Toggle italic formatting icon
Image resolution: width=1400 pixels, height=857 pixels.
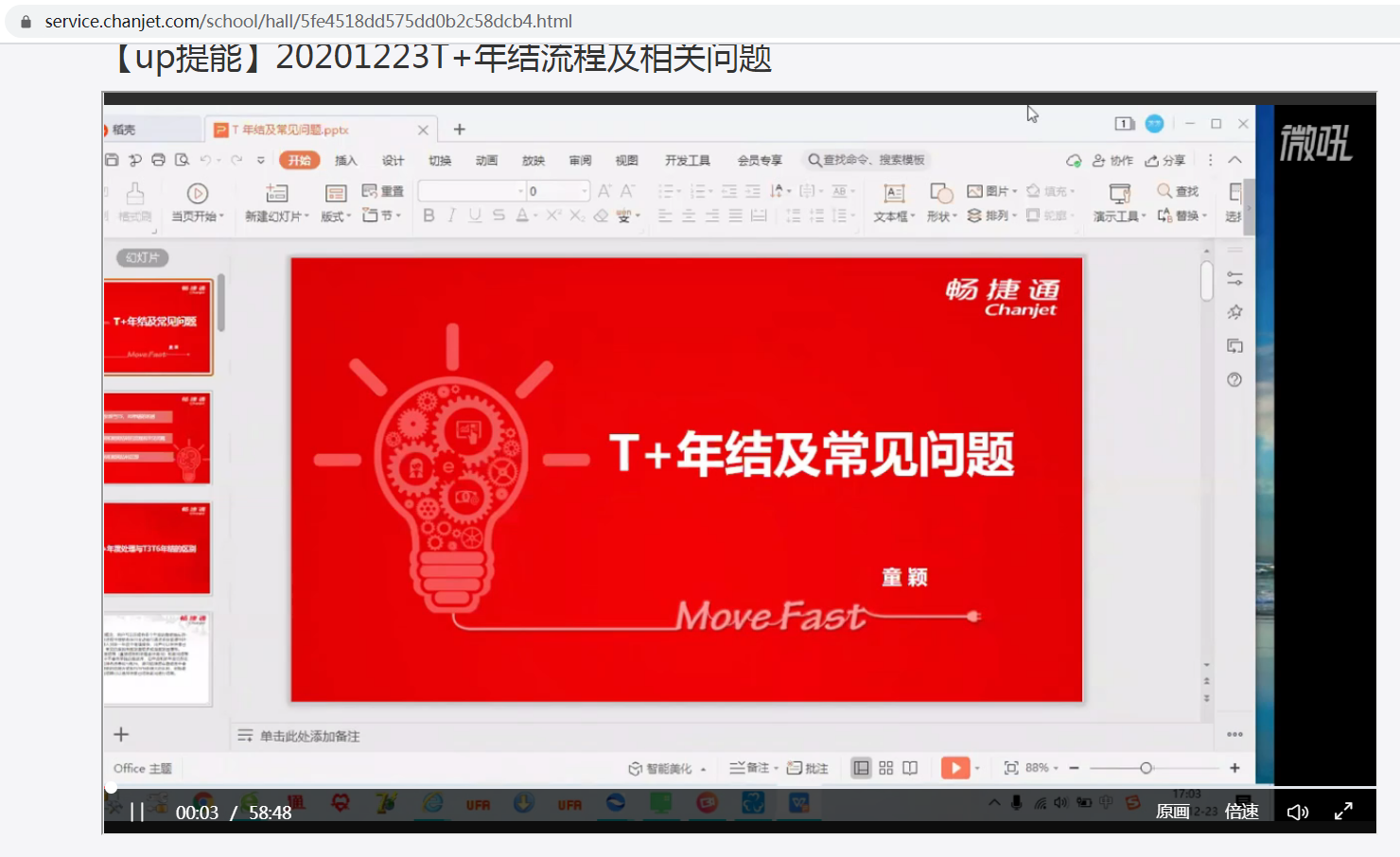point(452,216)
